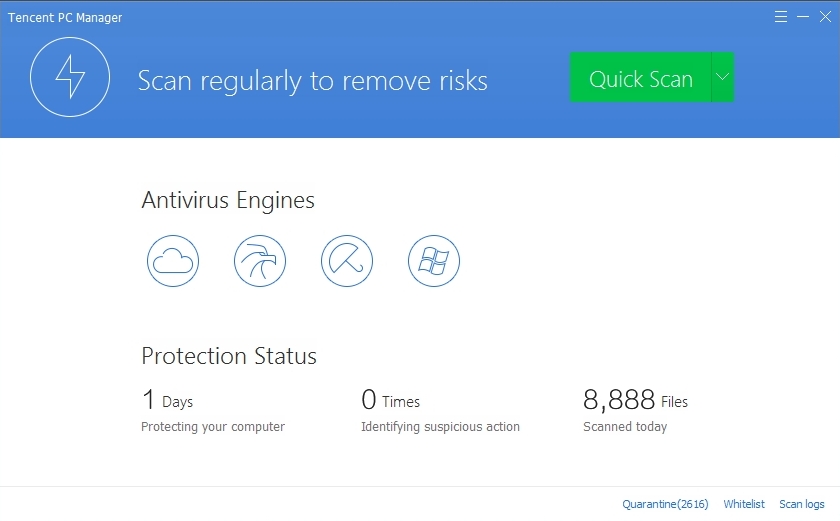Click the '8,888 Files' scanned today stat
840x521 pixels.
635,400
